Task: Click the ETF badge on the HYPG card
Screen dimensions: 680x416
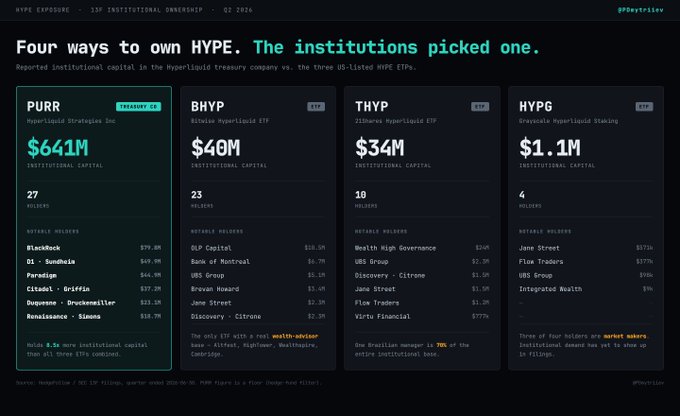Action: point(644,107)
